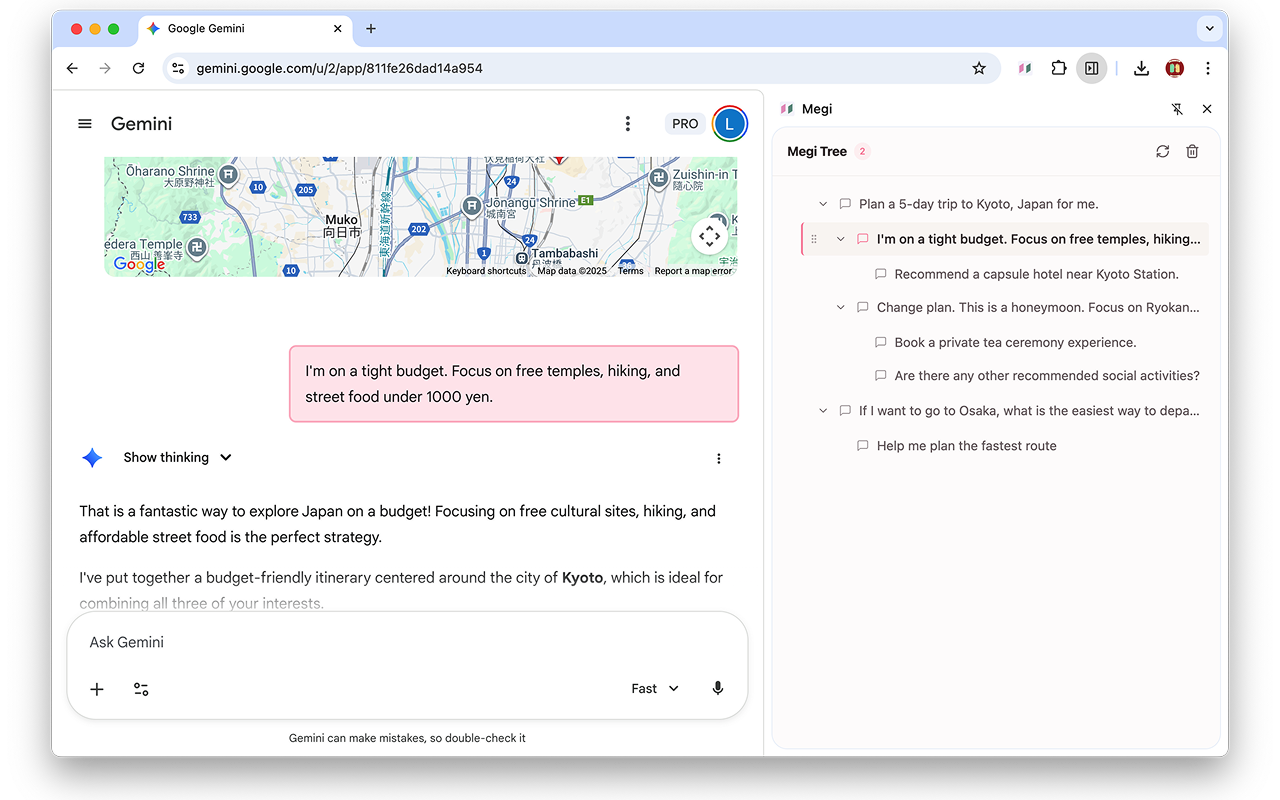
Task: Focus the Ask Gemini input field
Action: pos(407,642)
